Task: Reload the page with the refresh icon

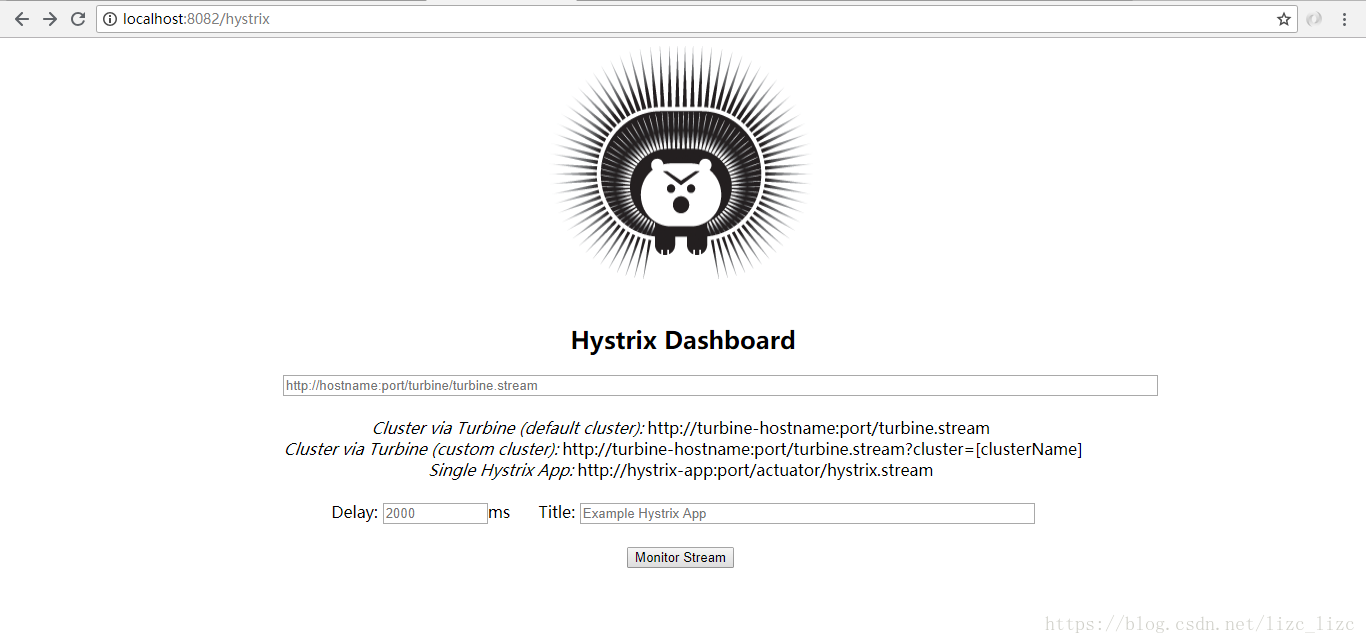Action: coord(78,19)
